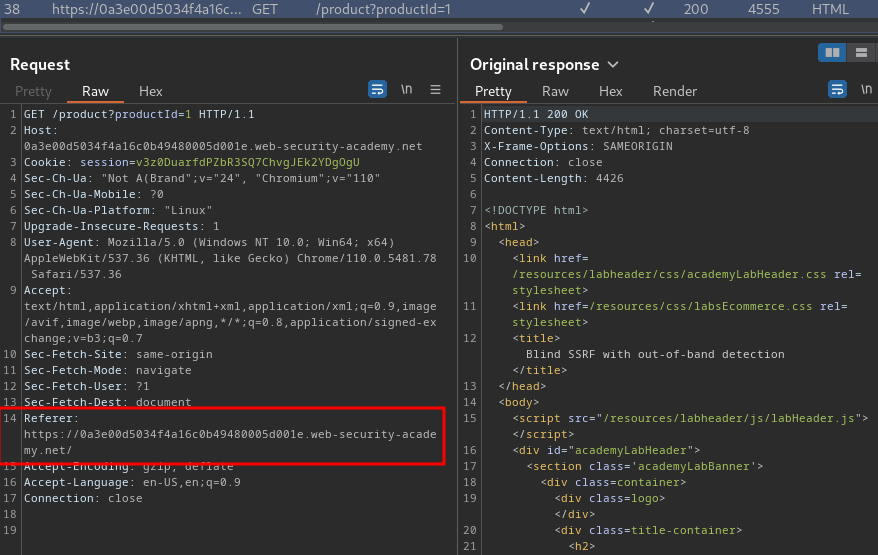This screenshot has width=878, height=555.
Task: Toggle show non-printable \n icon in Request panel
Action: tap(407, 90)
